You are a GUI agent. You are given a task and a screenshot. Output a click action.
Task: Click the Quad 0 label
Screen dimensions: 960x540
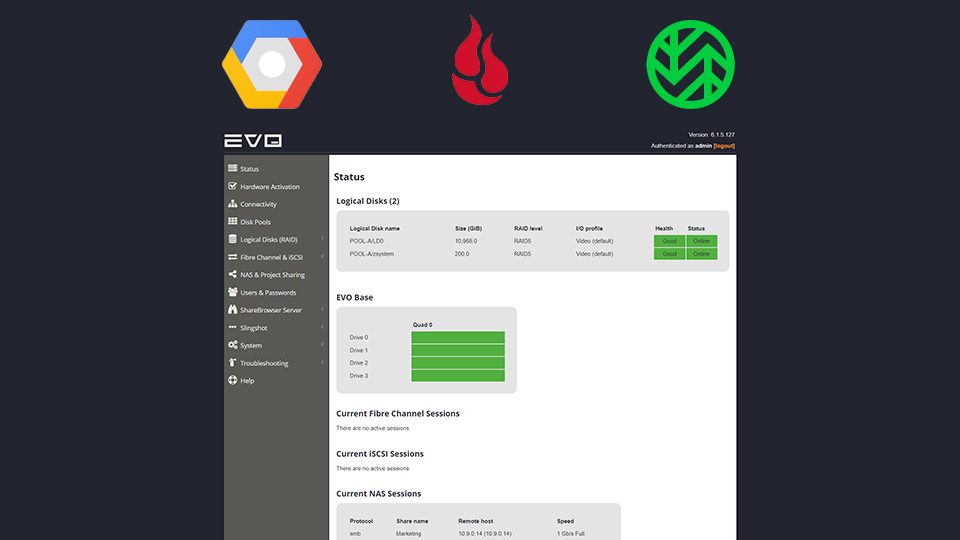tap(422, 325)
